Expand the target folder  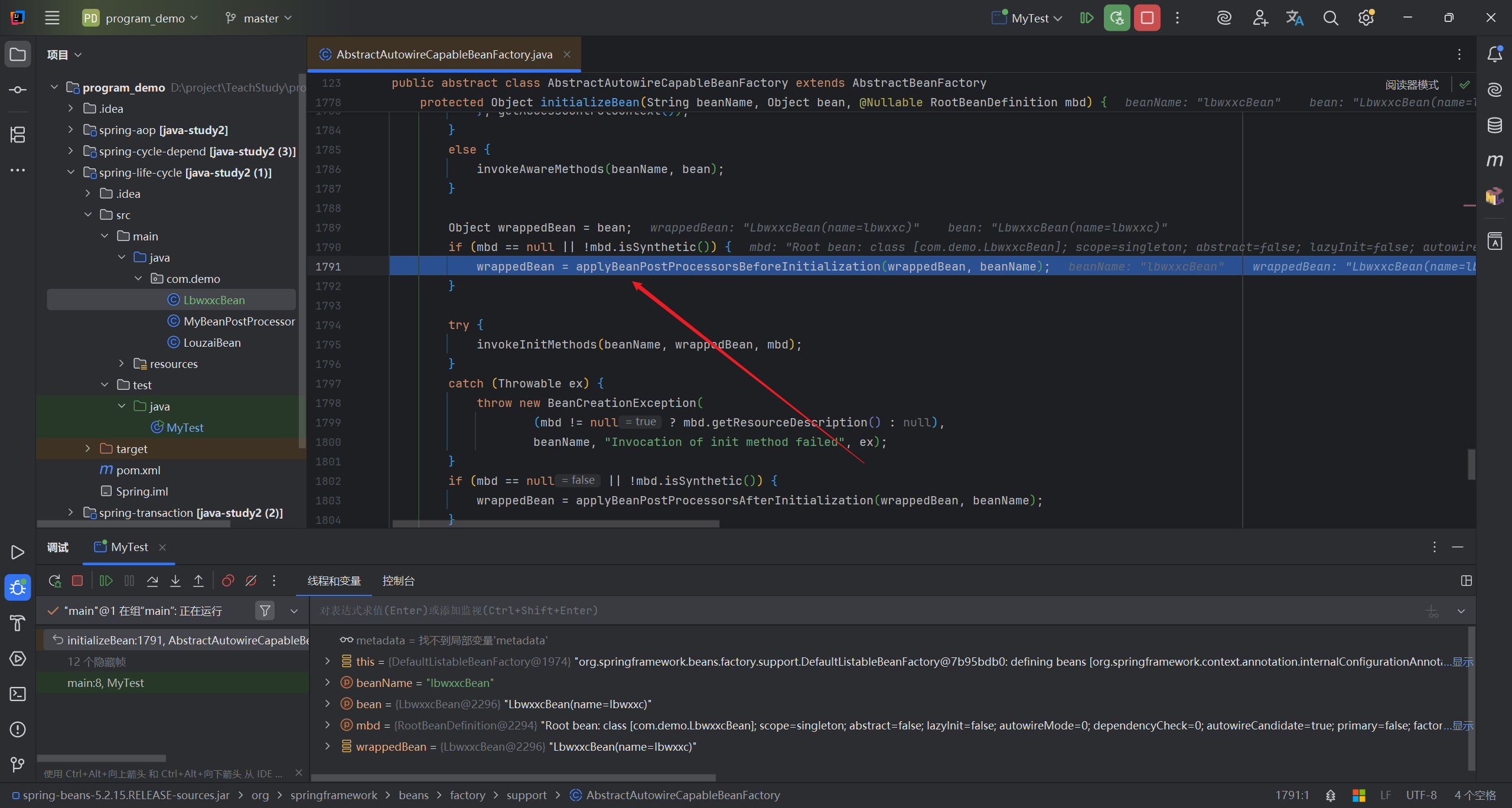coord(88,449)
